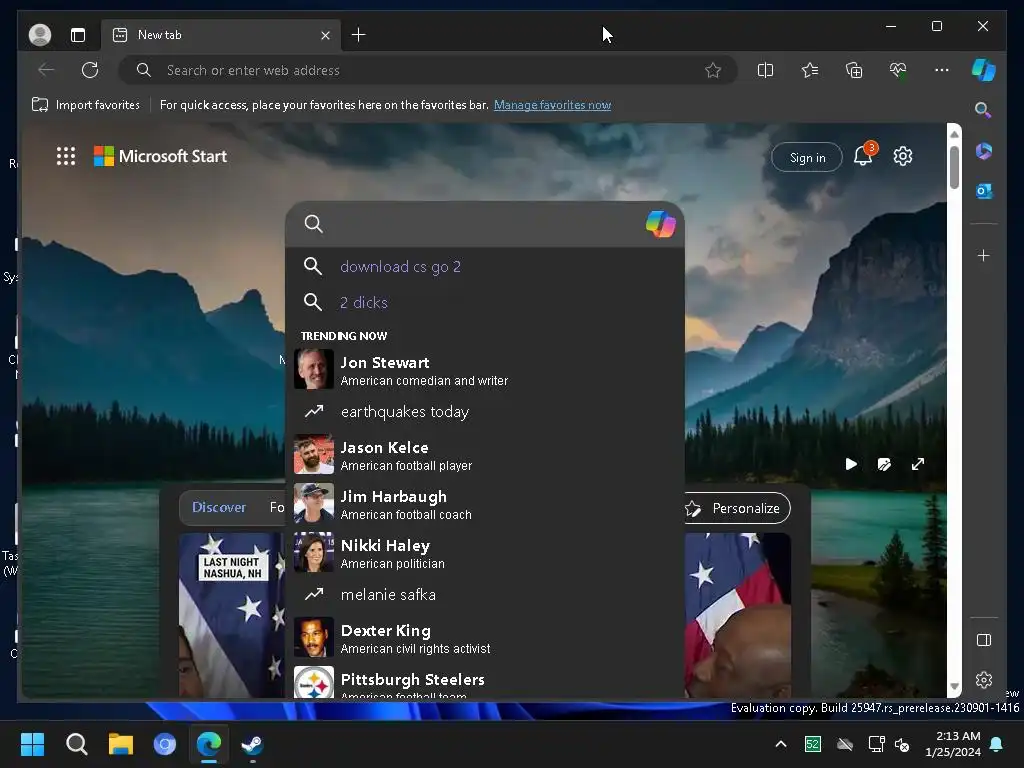Add an app to the sidebar

pyautogui.click(x=984, y=255)
